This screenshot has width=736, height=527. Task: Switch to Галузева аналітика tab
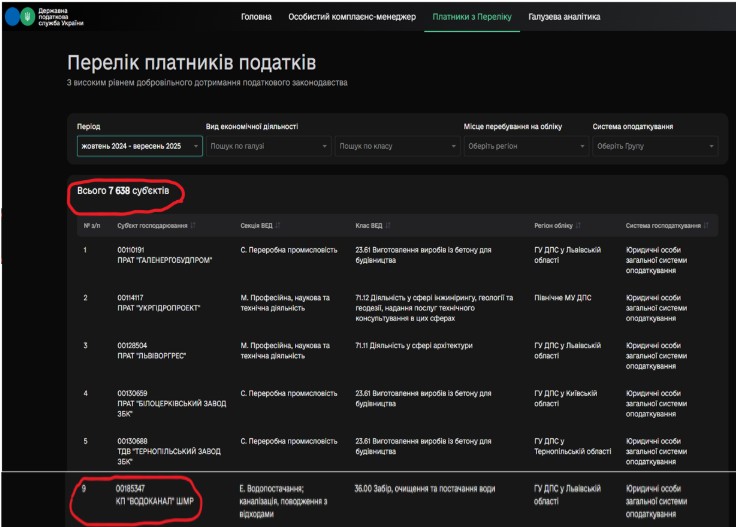tap(565, 17)
